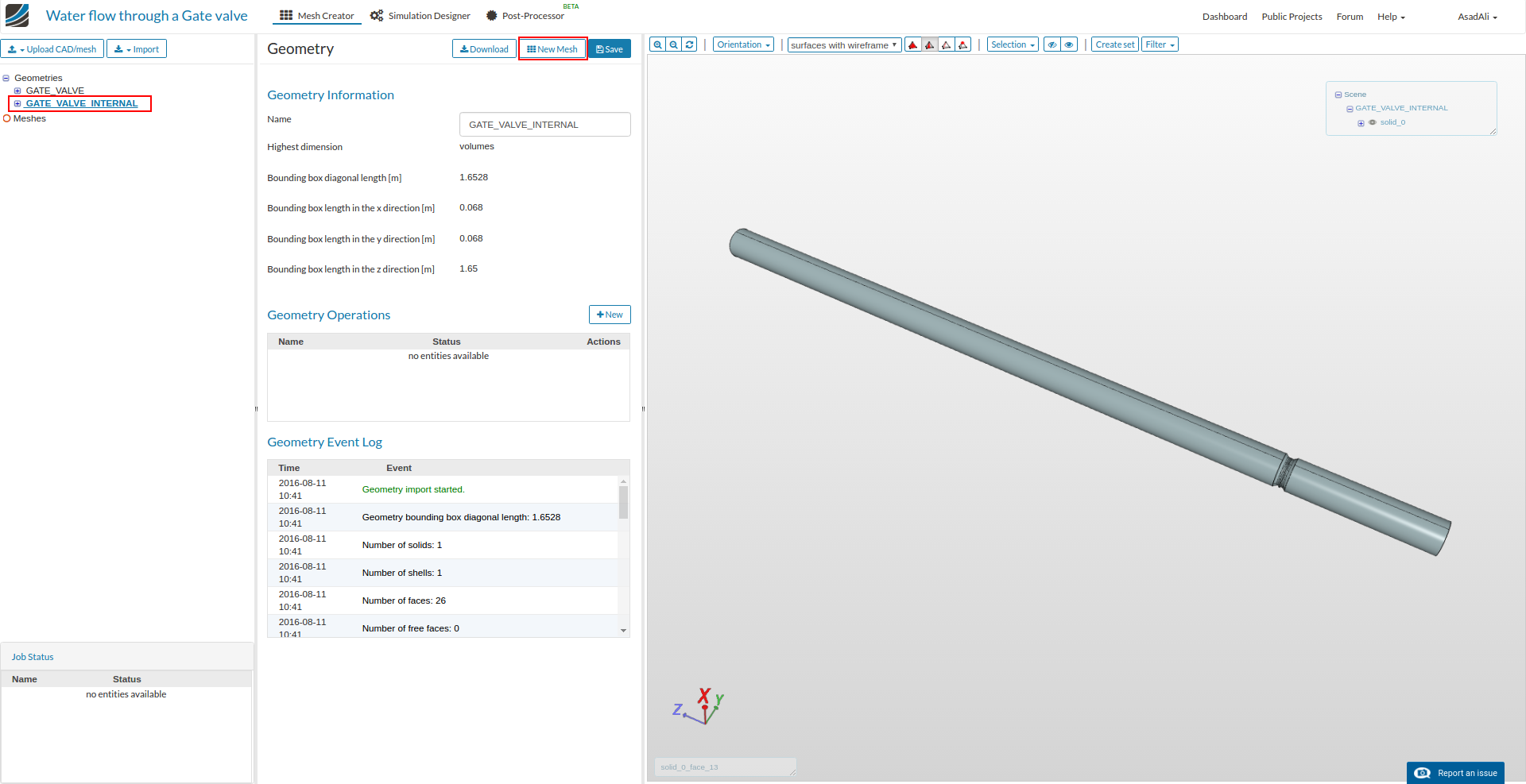
Task: Expand solid_0 in the scene tree
Action: [1361, 123]
